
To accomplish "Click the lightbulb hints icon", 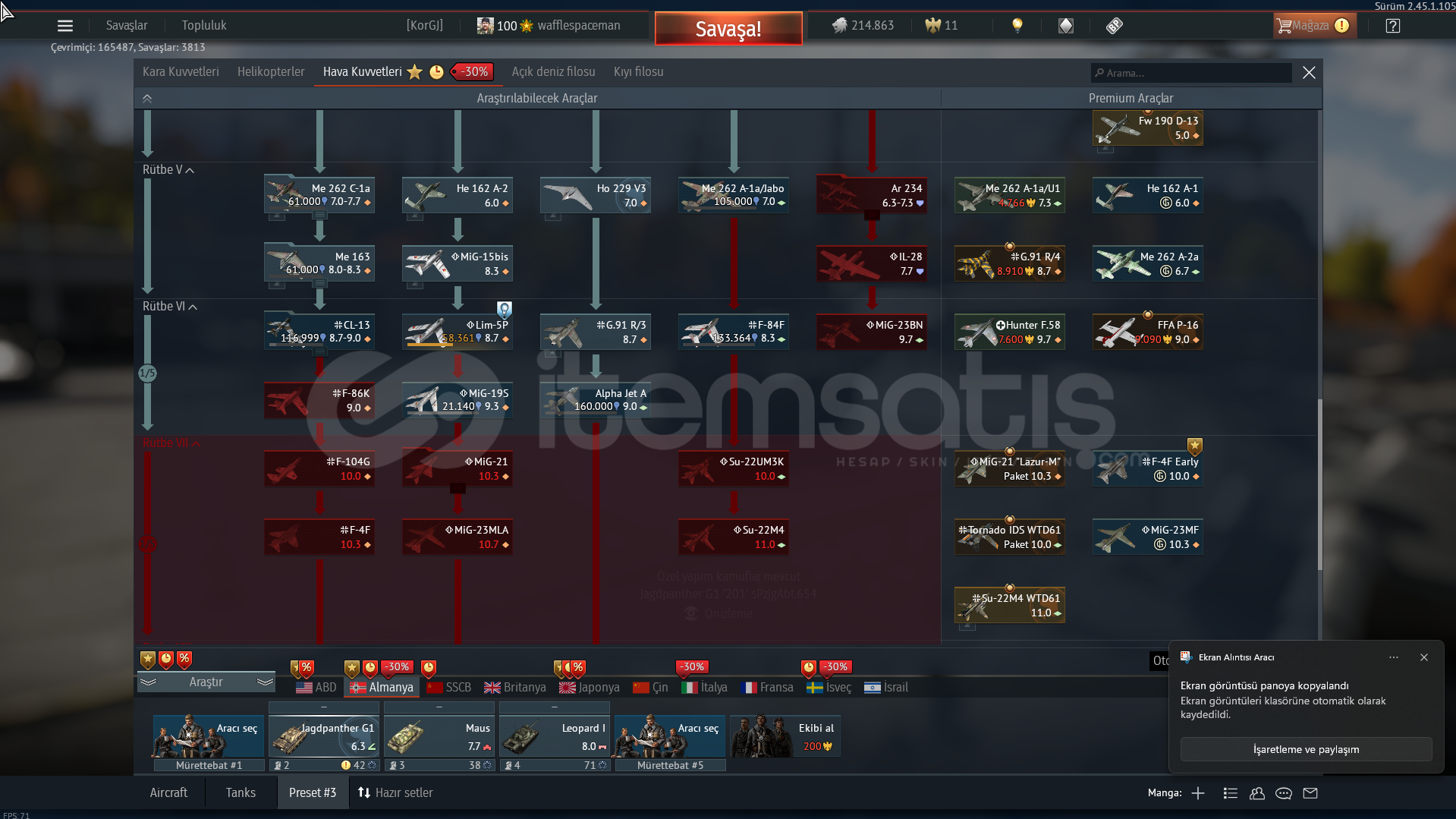I will pyautogui.click(x=1017, y=26).
